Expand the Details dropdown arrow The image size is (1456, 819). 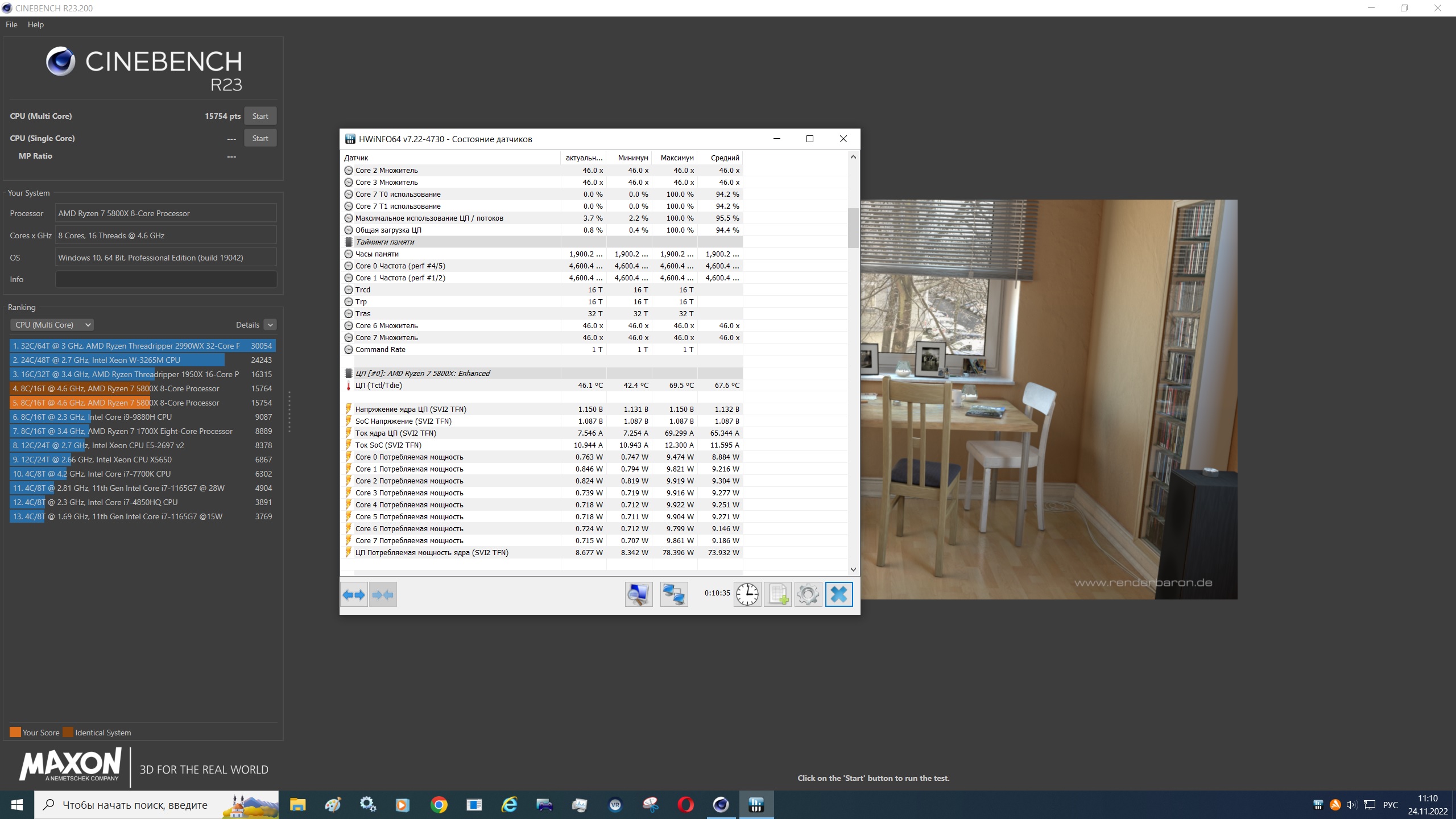click(270, 325)
